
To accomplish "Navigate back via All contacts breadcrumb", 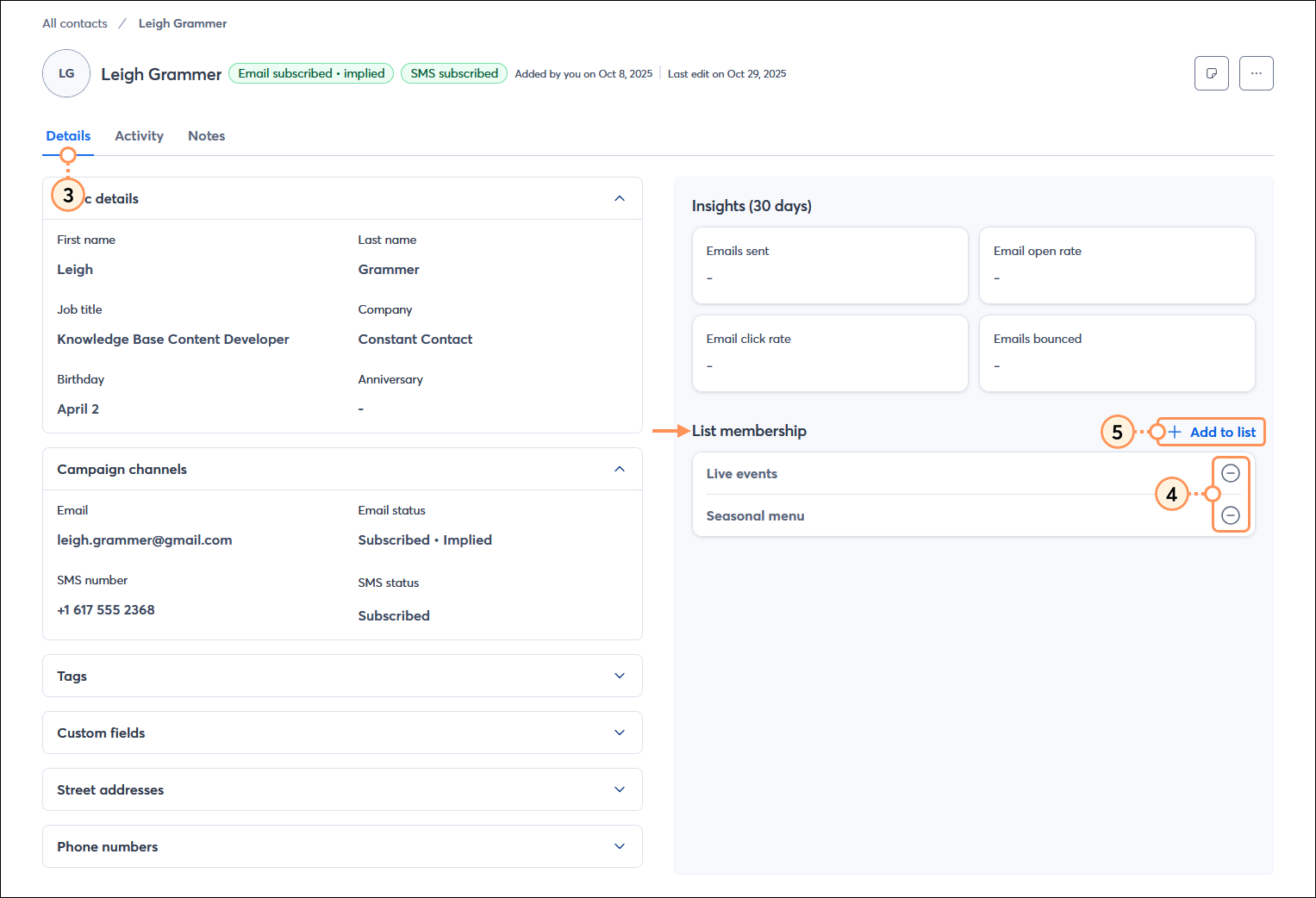I will click(x=74, y=23).
